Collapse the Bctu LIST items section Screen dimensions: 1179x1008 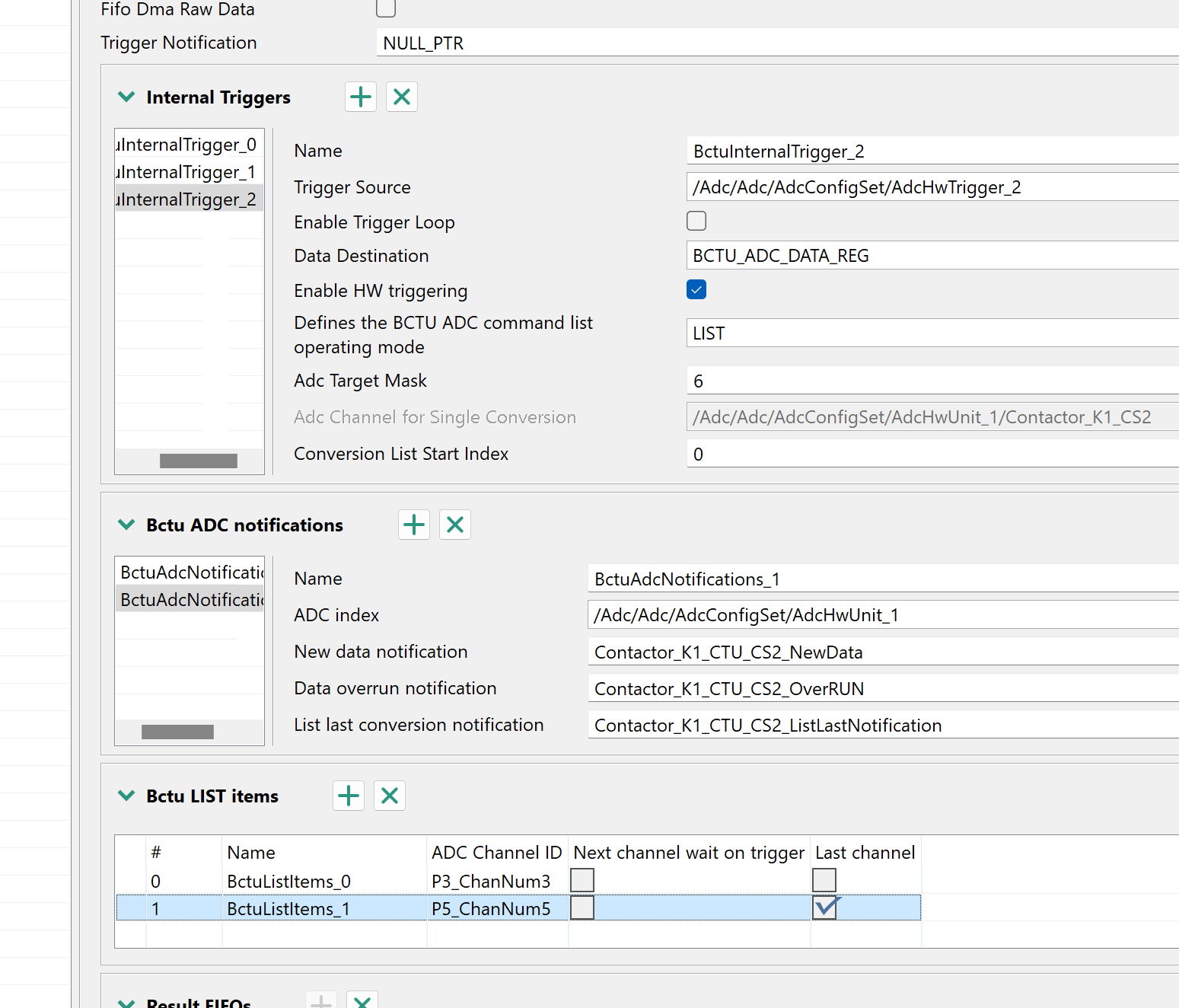coord(126,796)
